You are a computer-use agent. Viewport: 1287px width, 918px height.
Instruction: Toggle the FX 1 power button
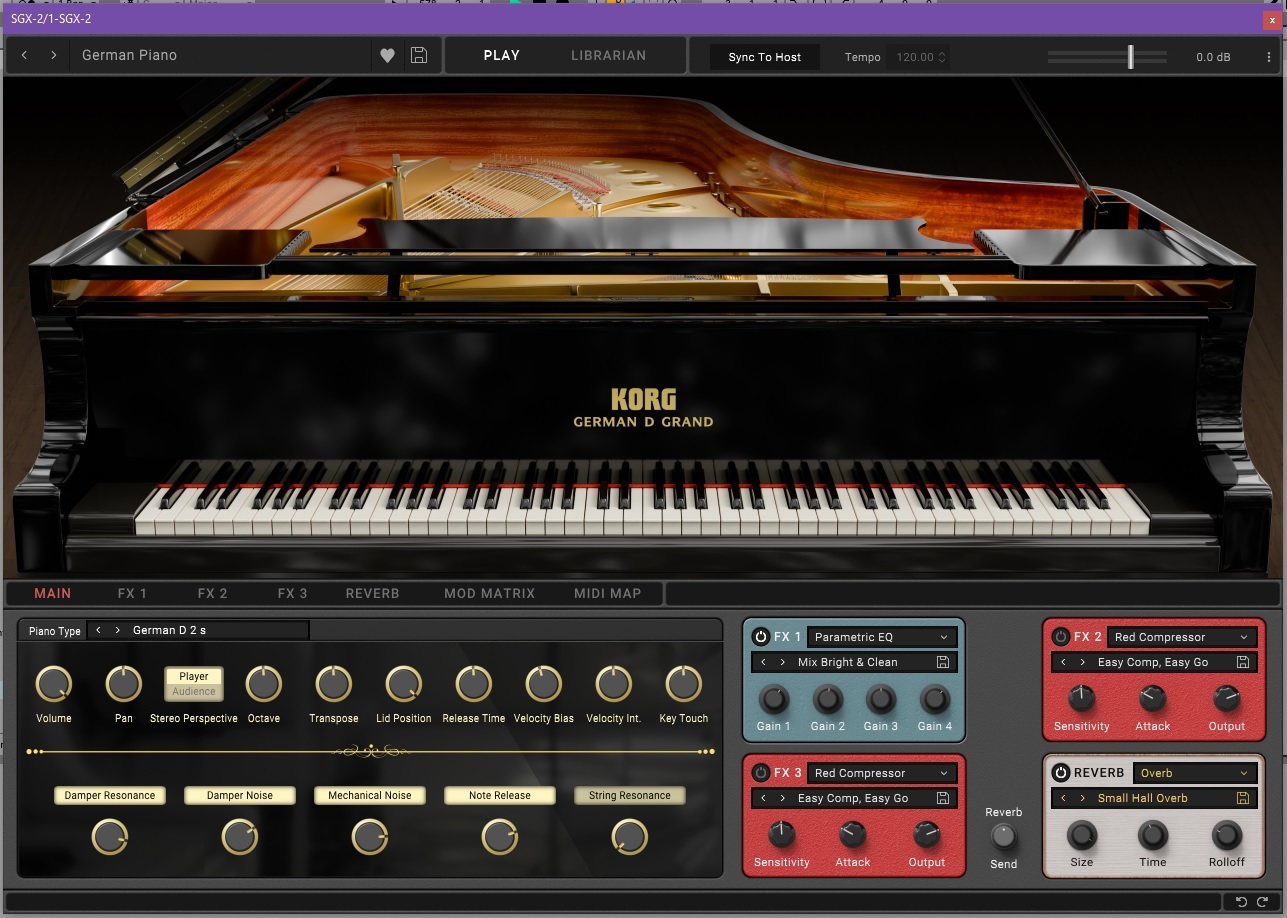761,636
